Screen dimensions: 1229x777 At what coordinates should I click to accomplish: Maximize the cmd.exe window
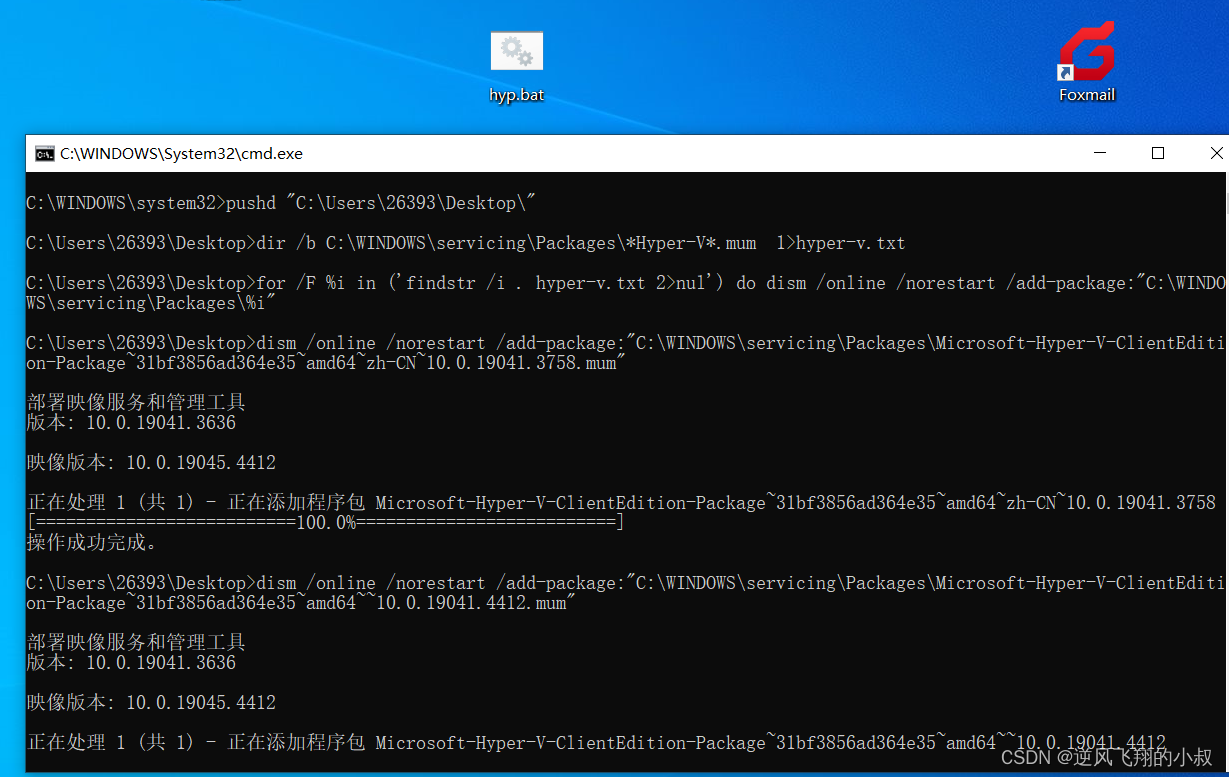click(x=1158, y=153)
